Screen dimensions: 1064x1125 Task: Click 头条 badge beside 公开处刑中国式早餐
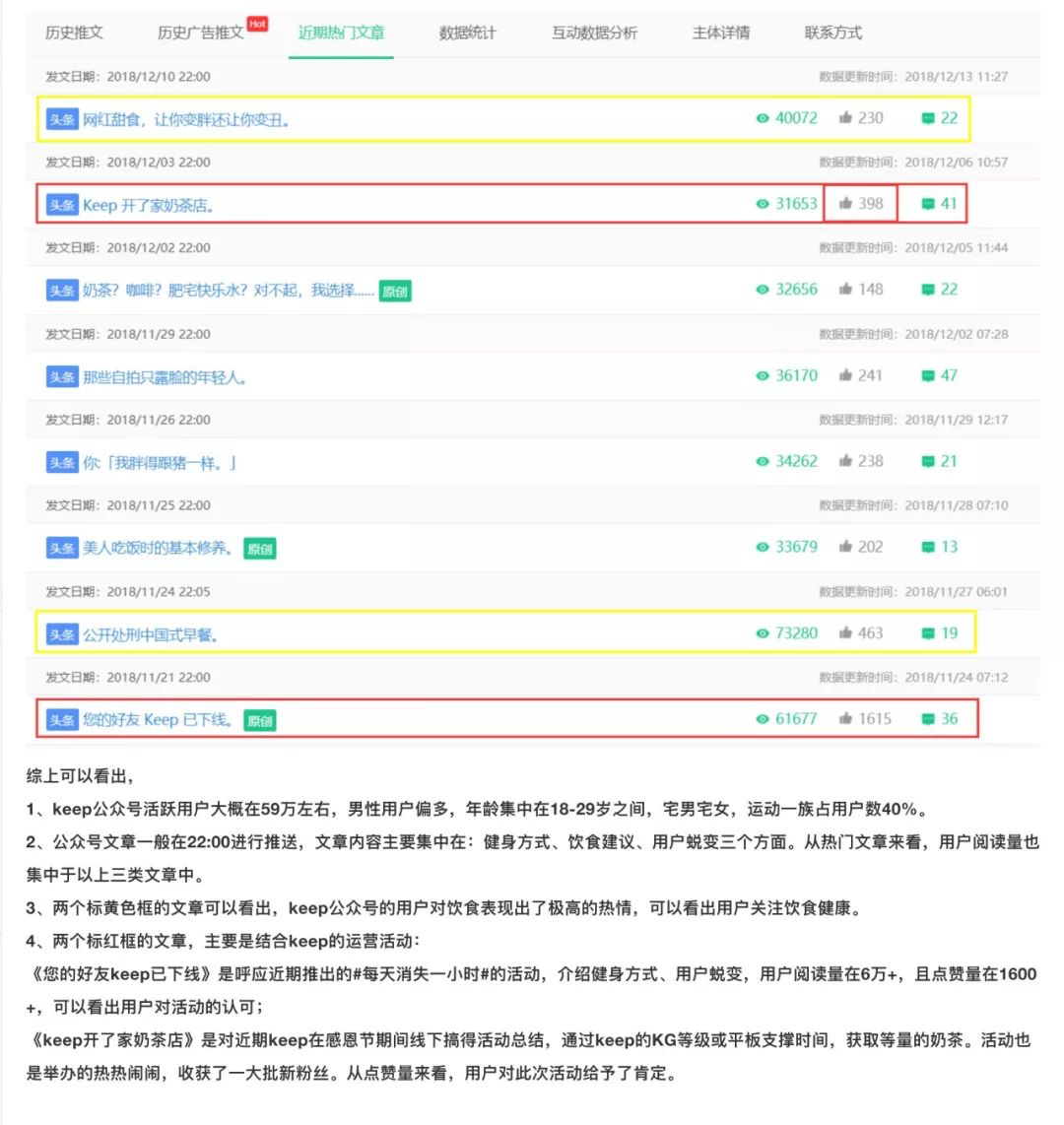pyautogui.click(x=62, y=634)
